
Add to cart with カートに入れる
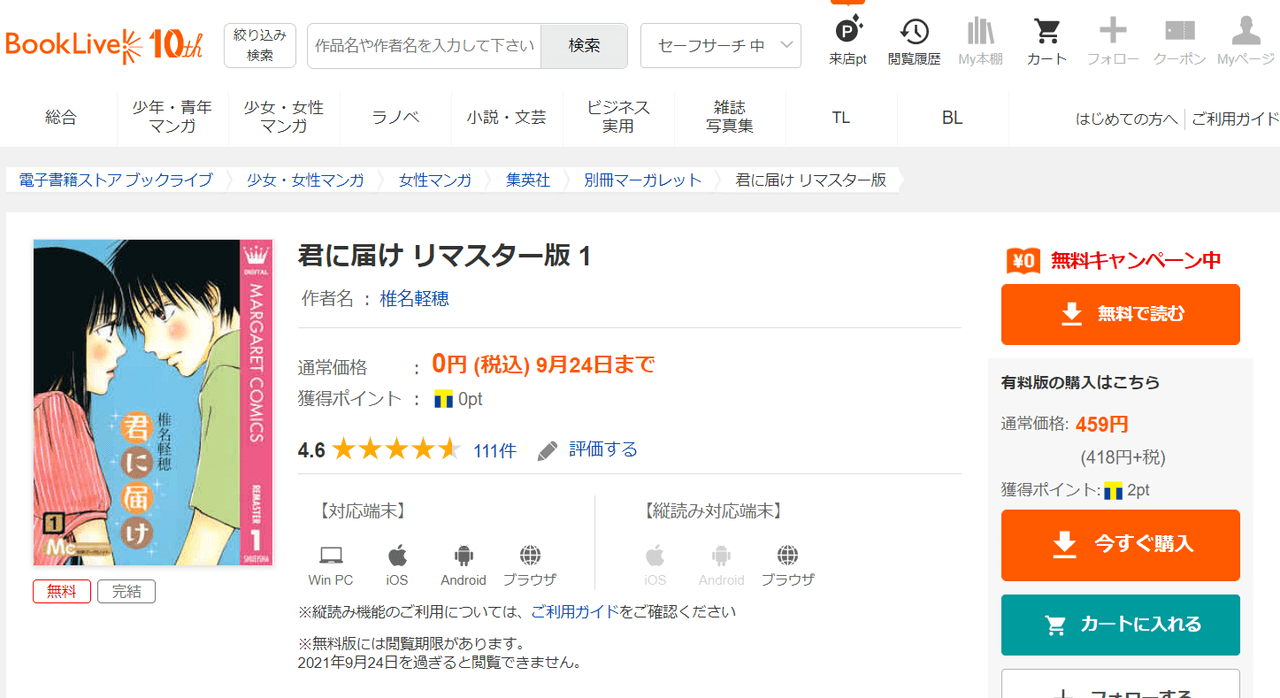click(x=1120, y=625)
